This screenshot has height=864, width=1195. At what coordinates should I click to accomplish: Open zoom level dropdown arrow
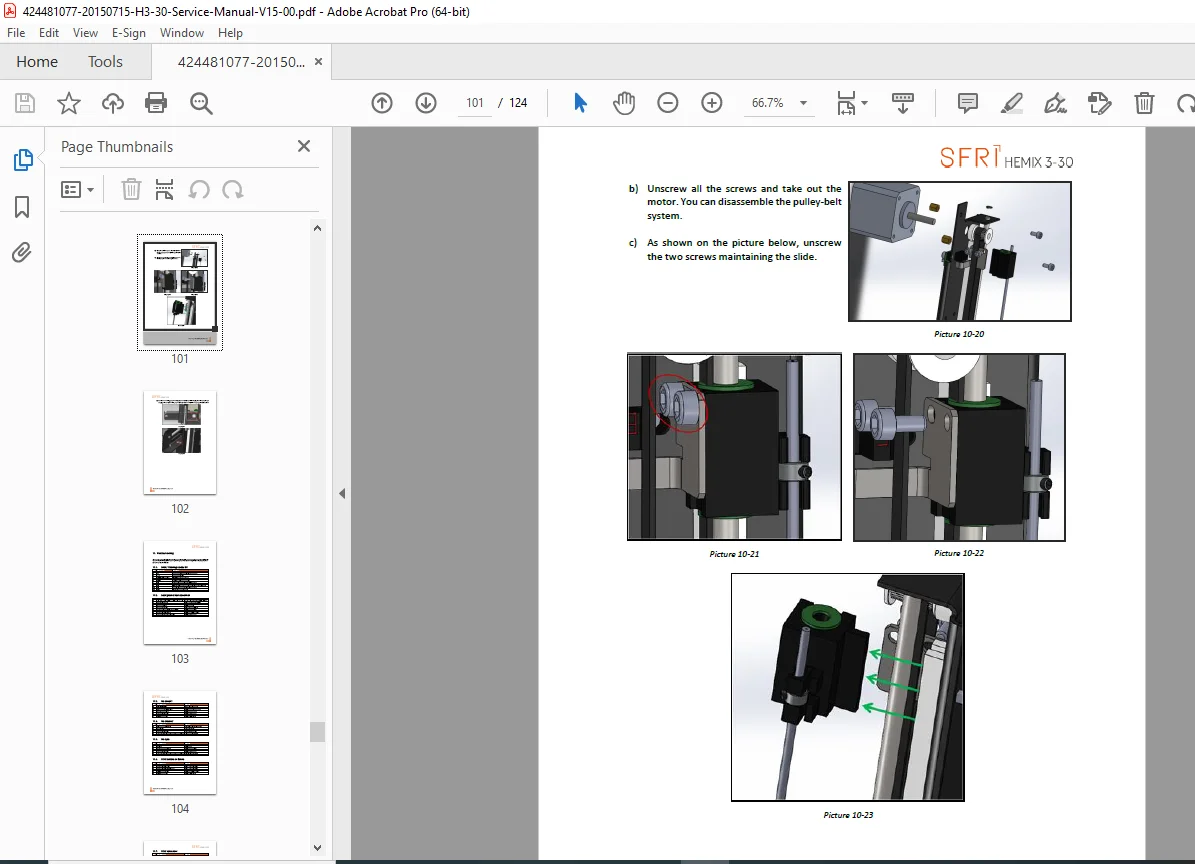coord(803,103)
